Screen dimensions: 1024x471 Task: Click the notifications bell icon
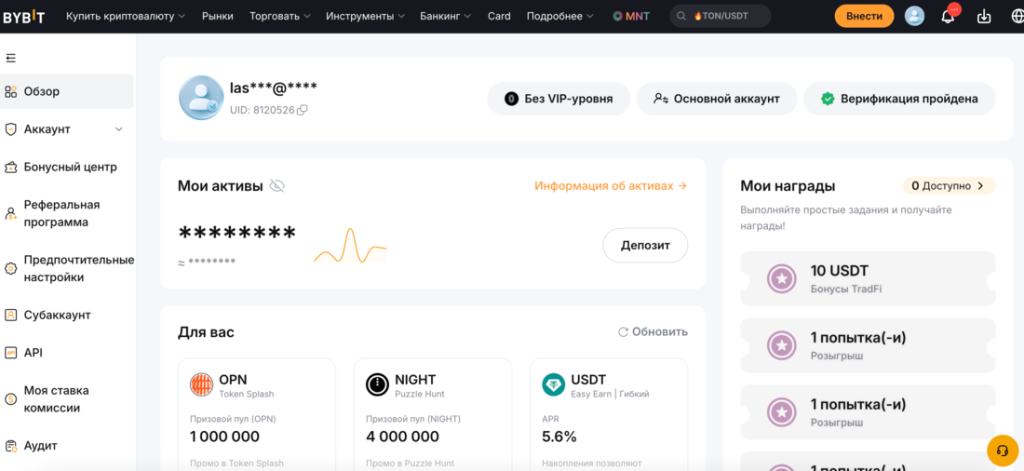click(948, 16)
